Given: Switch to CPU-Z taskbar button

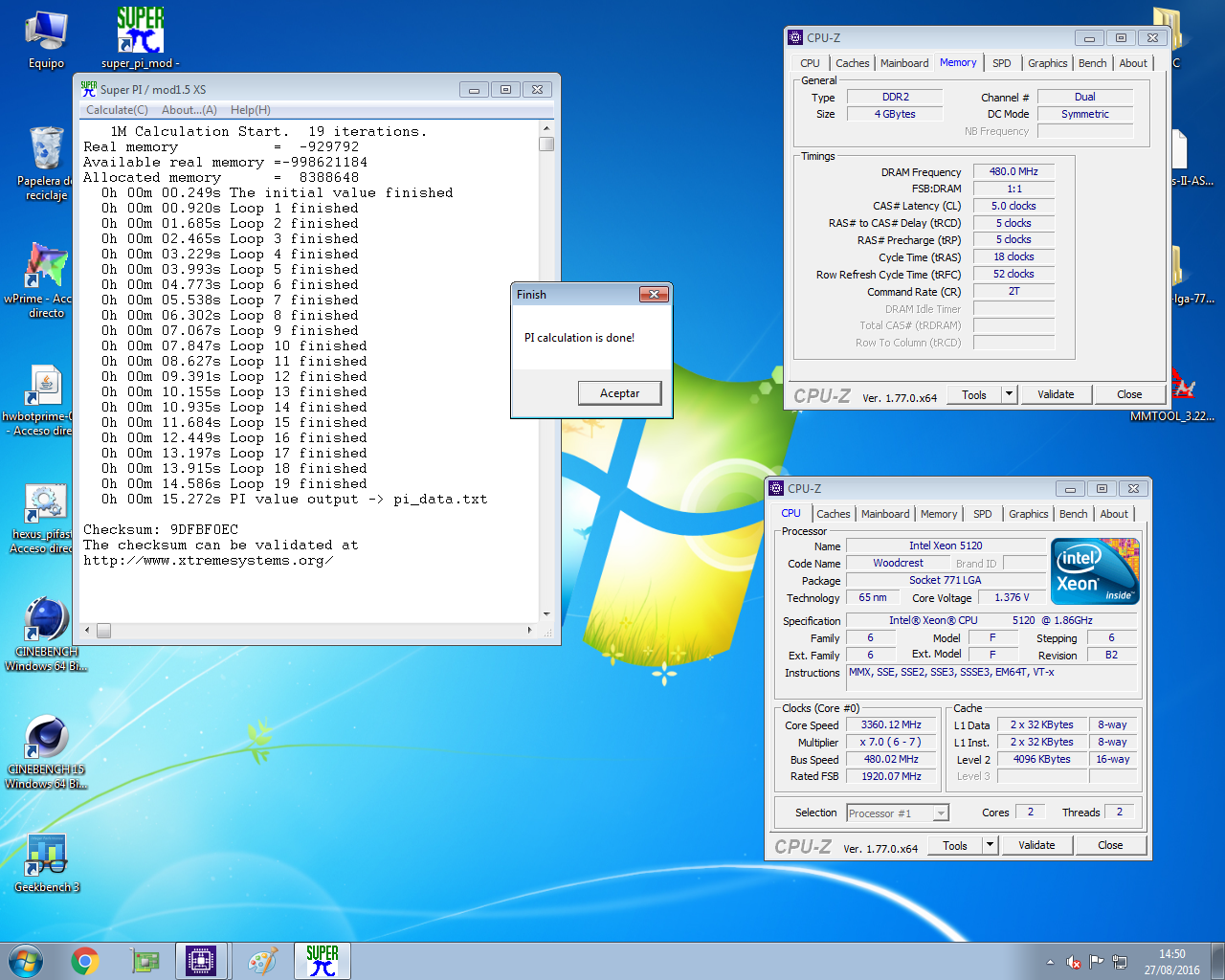Looking at the screenshot, I should coord(202,961).
